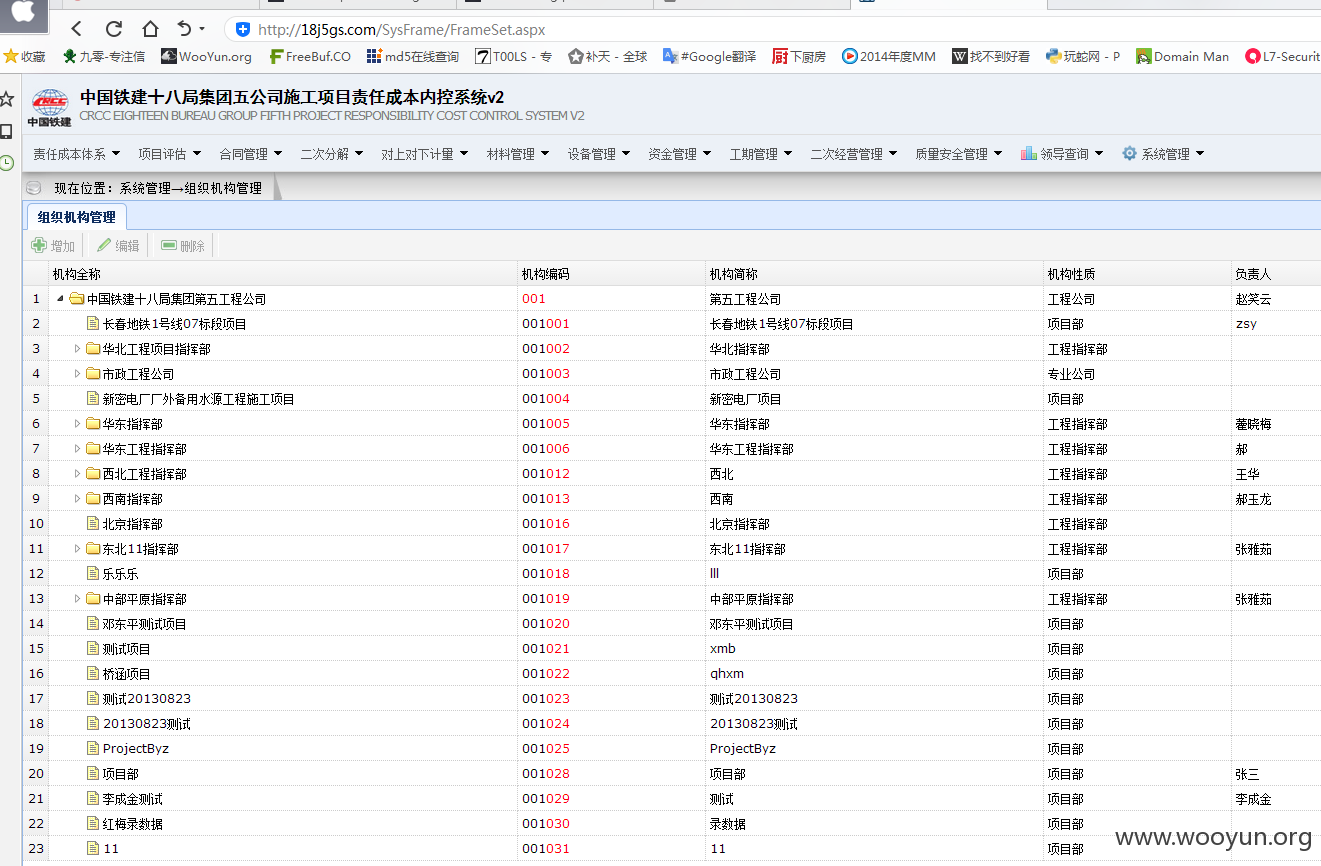Click the sidebar star favorites icon

pos(7,99)
